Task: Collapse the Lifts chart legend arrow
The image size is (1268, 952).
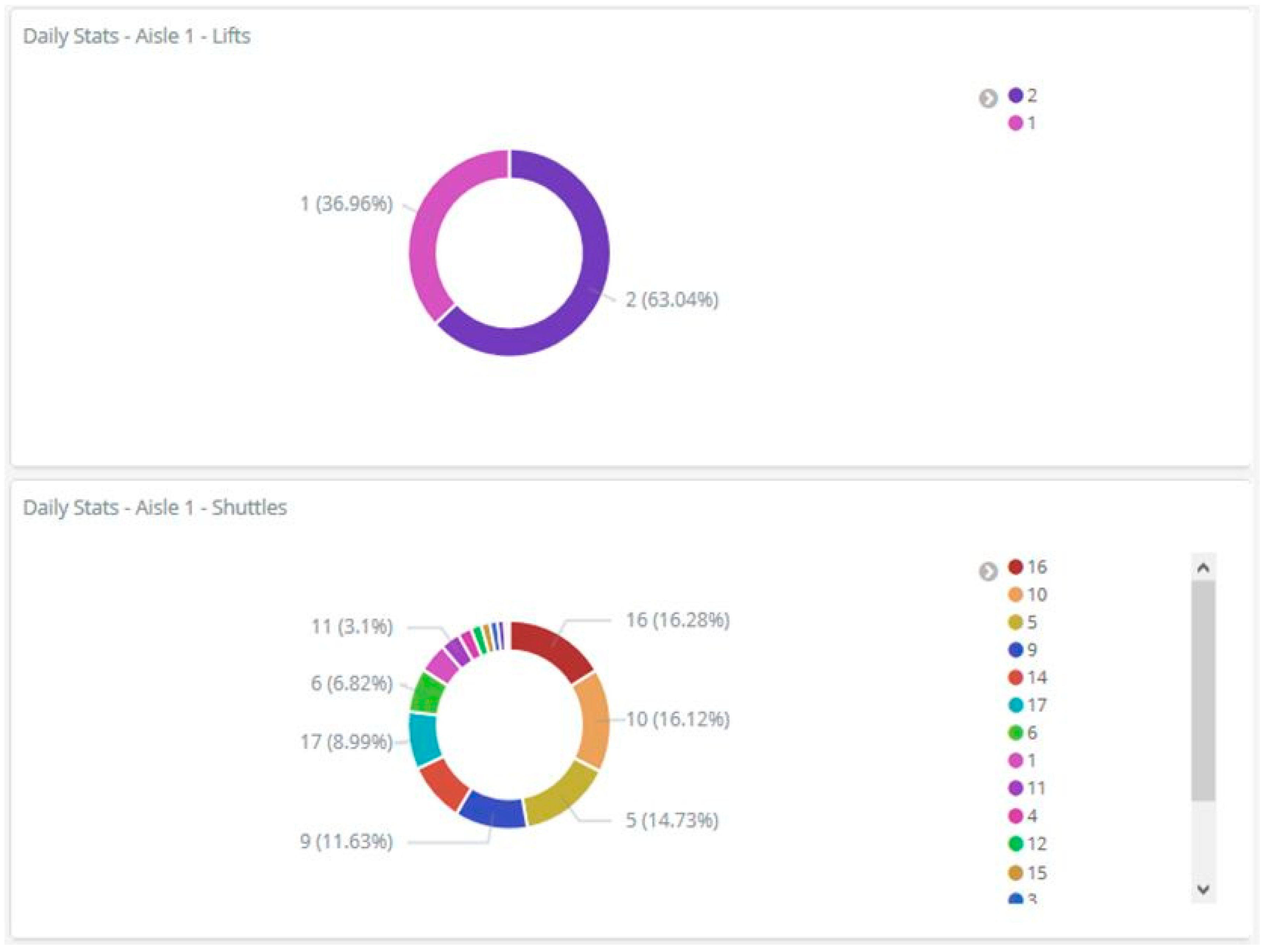Action: coord(988,99)
